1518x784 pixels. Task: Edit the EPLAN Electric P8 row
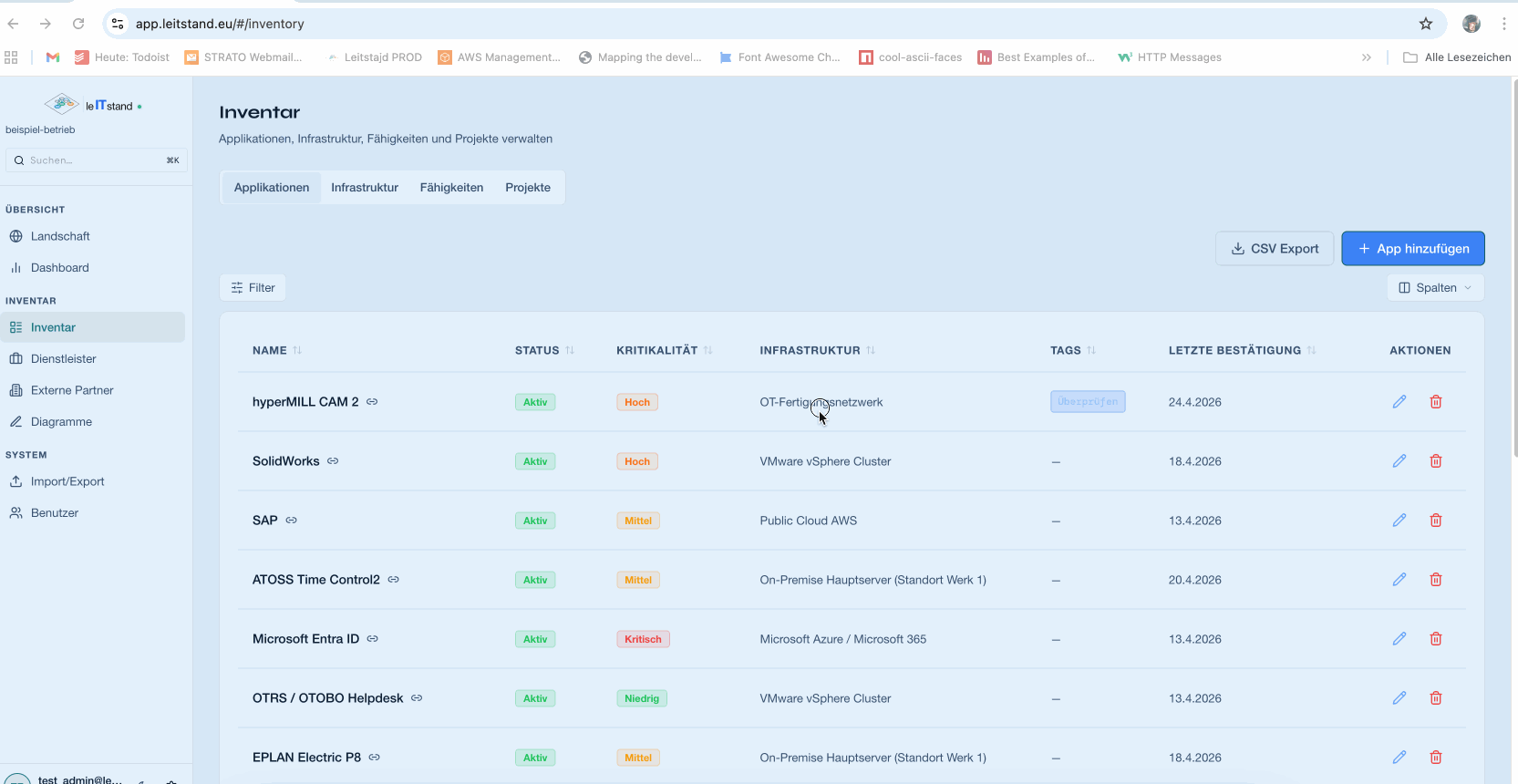[1399, 758]
